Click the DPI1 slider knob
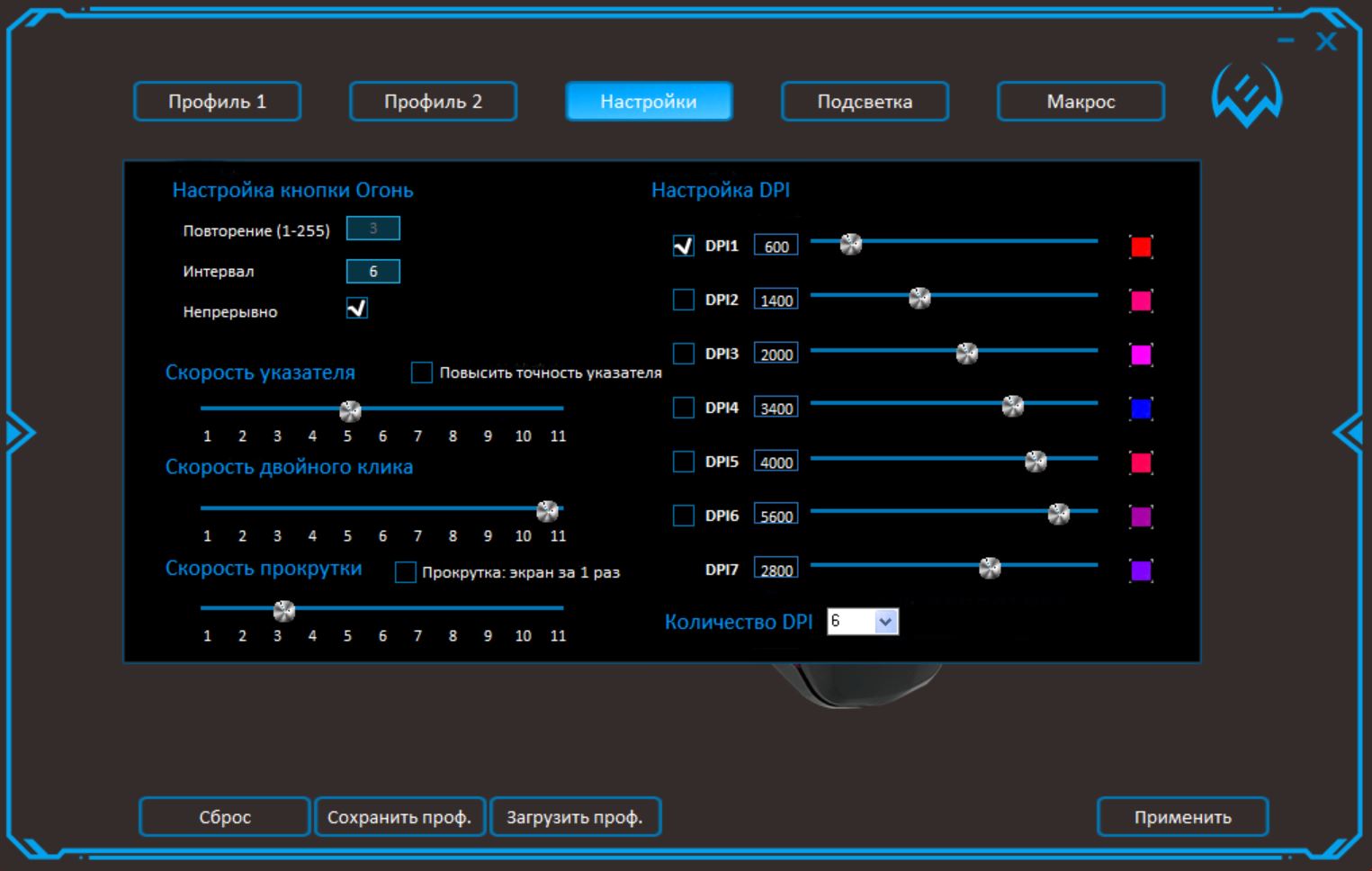 (x=851, y=244)
